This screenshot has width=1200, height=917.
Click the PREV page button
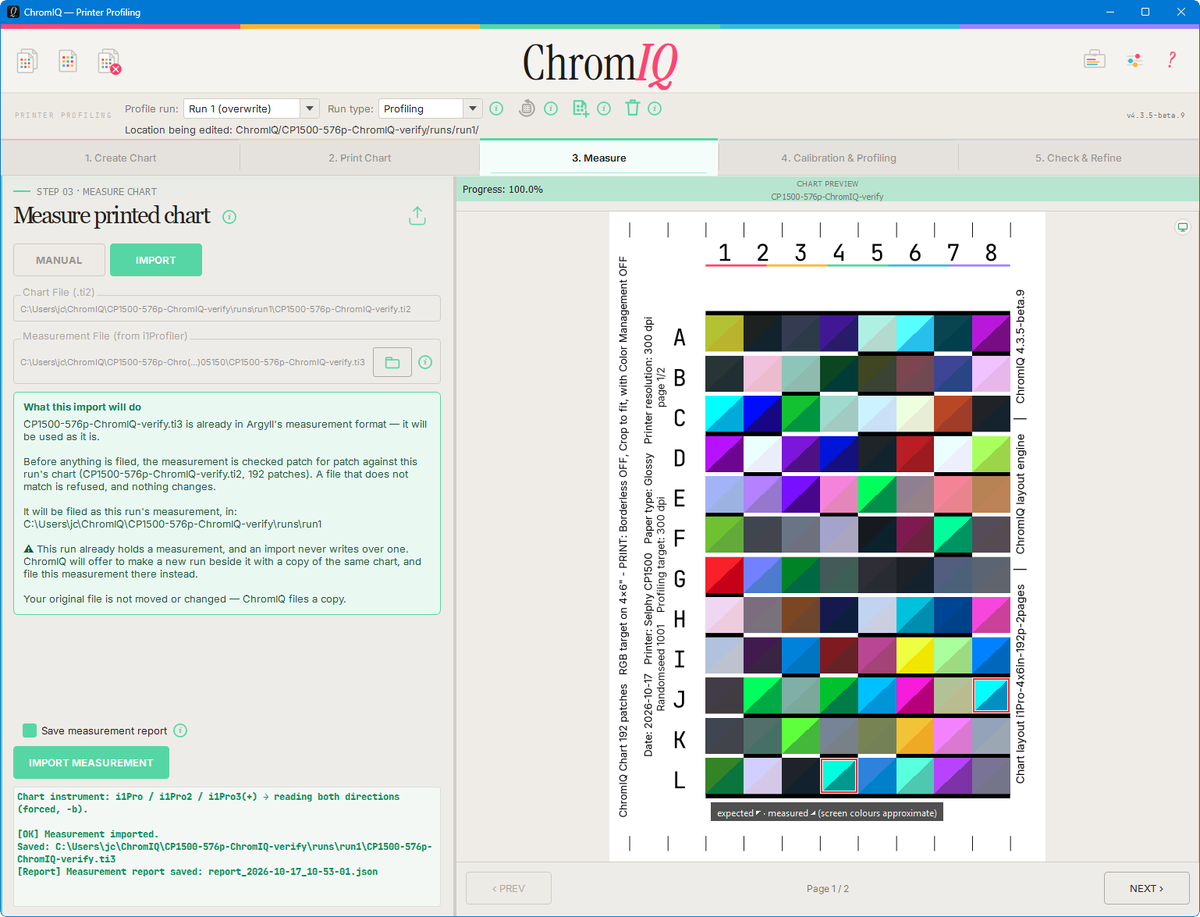pos(509,888)
